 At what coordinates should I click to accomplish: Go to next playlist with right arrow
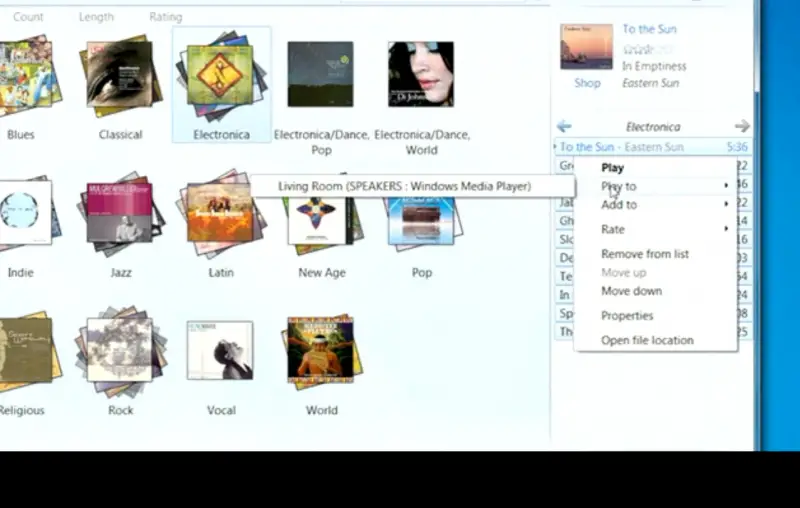click(742, 126)
